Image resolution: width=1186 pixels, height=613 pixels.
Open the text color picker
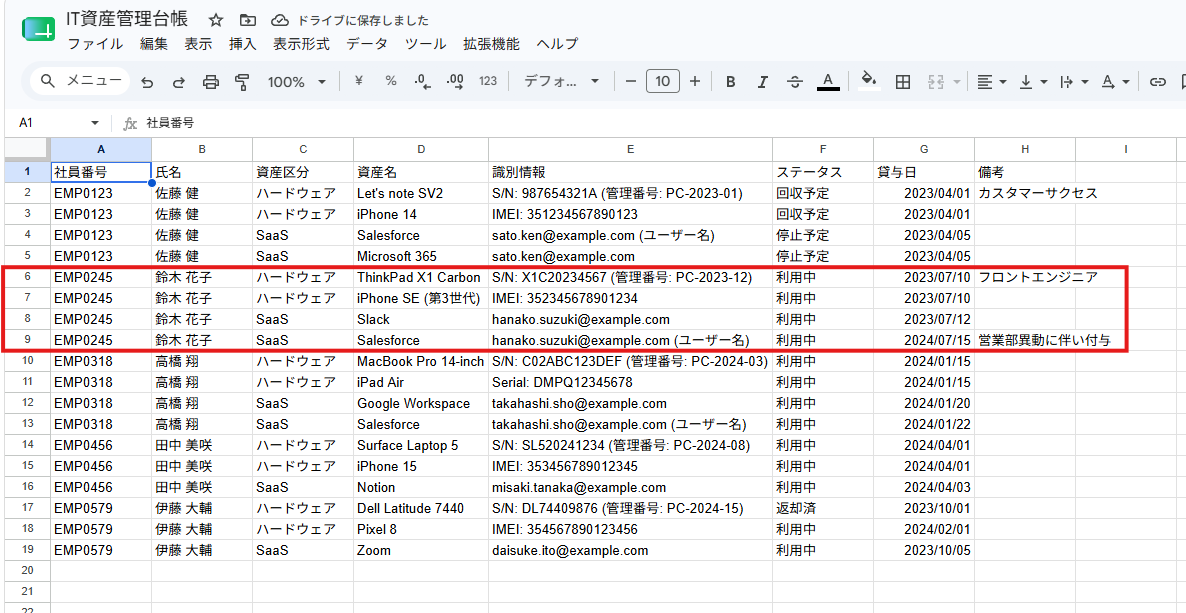click(x=827, y=82)
